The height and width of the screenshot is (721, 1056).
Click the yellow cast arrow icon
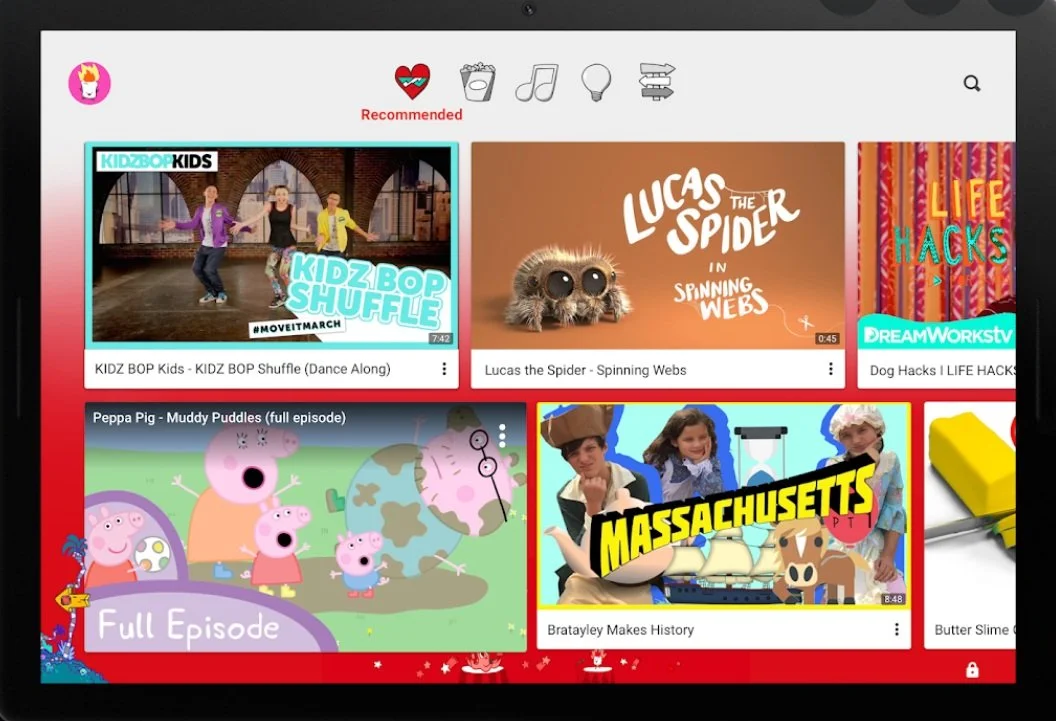(x=72, y=598)
